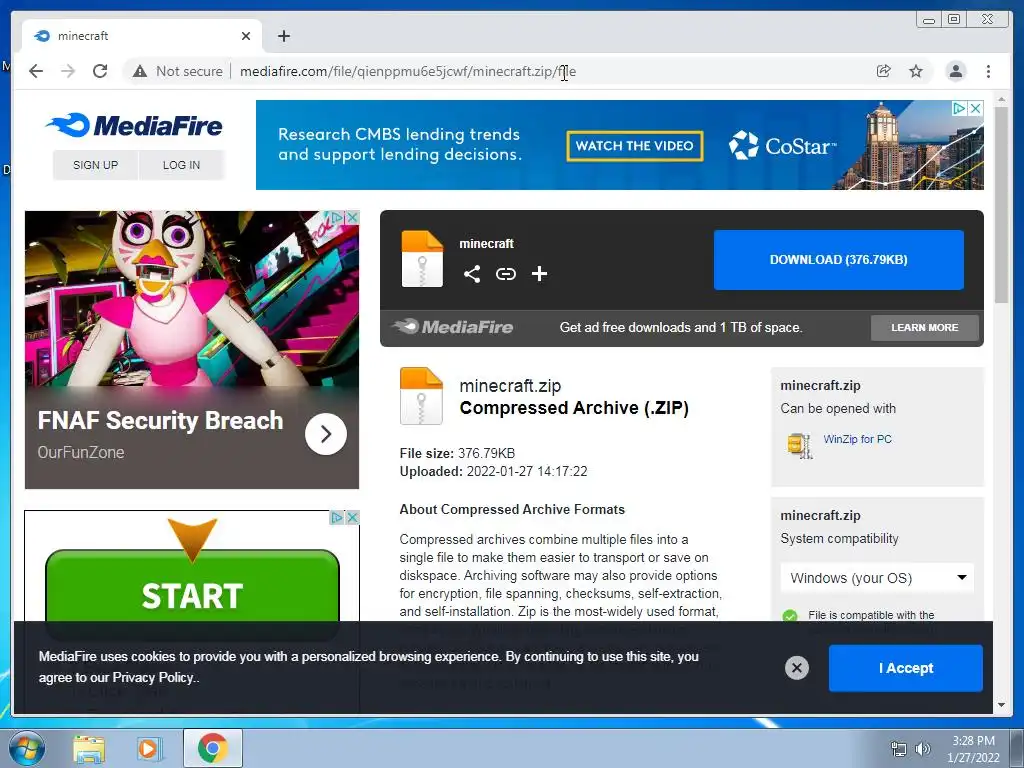
Task: Click the browser forward arrow
Action: [x=68, y=71]
